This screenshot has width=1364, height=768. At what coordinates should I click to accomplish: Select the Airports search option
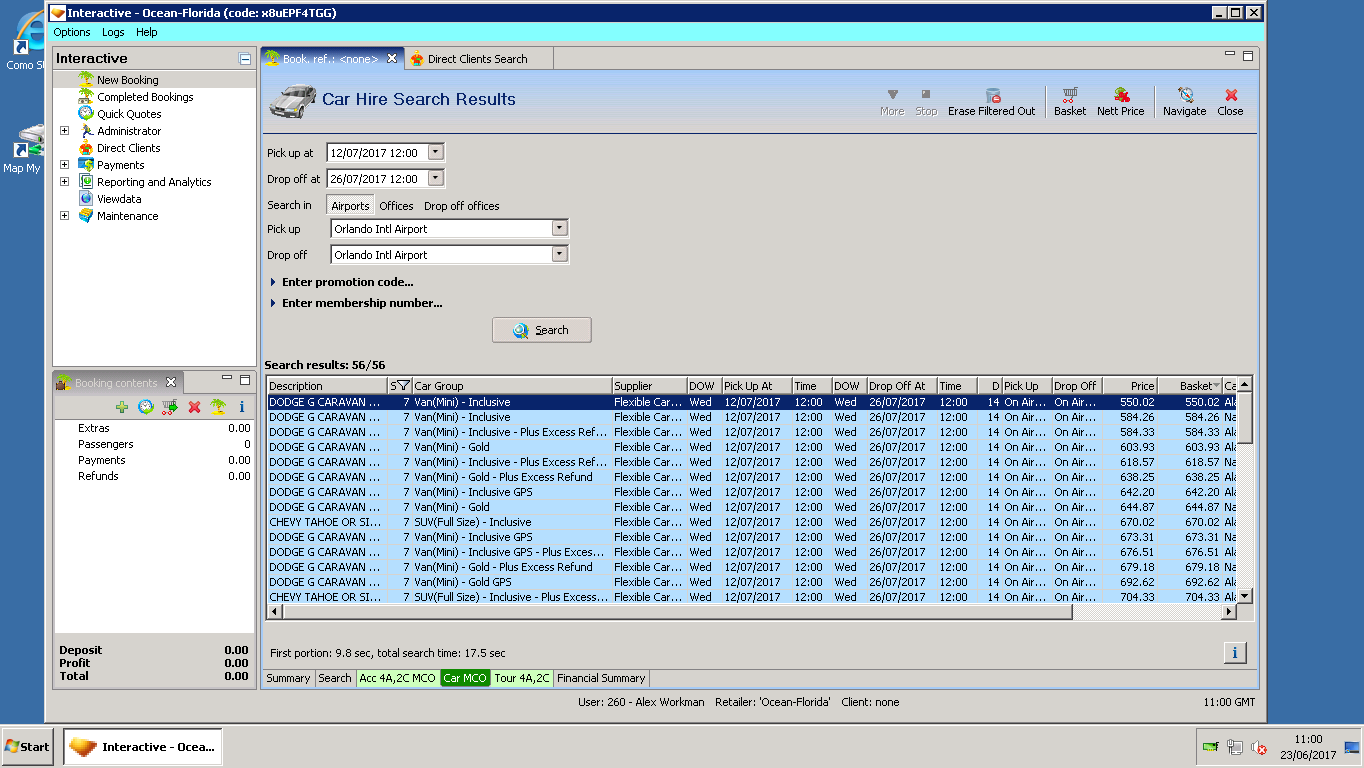350,206
